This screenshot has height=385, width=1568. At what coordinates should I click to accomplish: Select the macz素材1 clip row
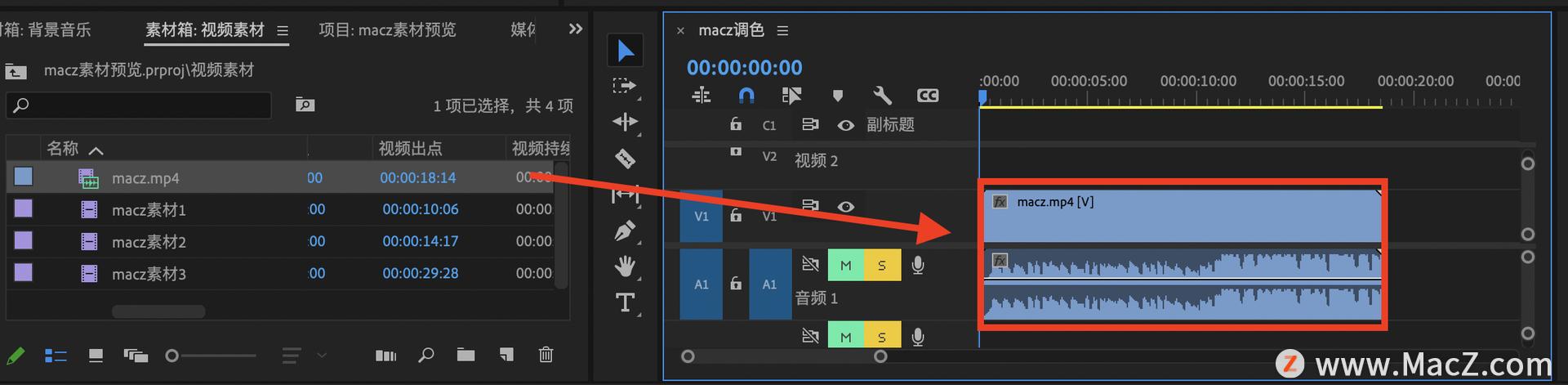(x=280, y=209)
